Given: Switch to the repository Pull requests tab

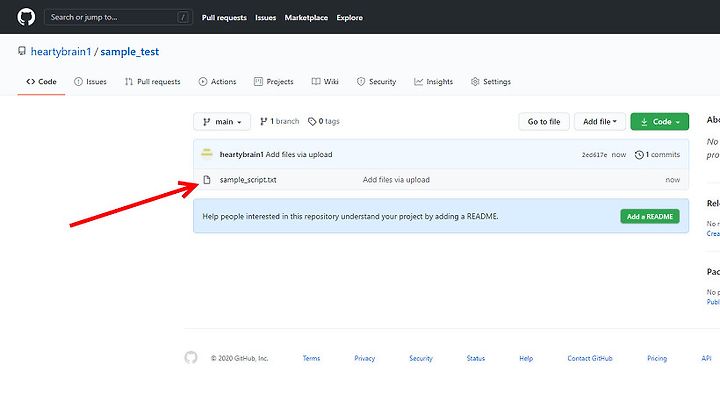Looking at the screenshot, I should coord(153,82).
